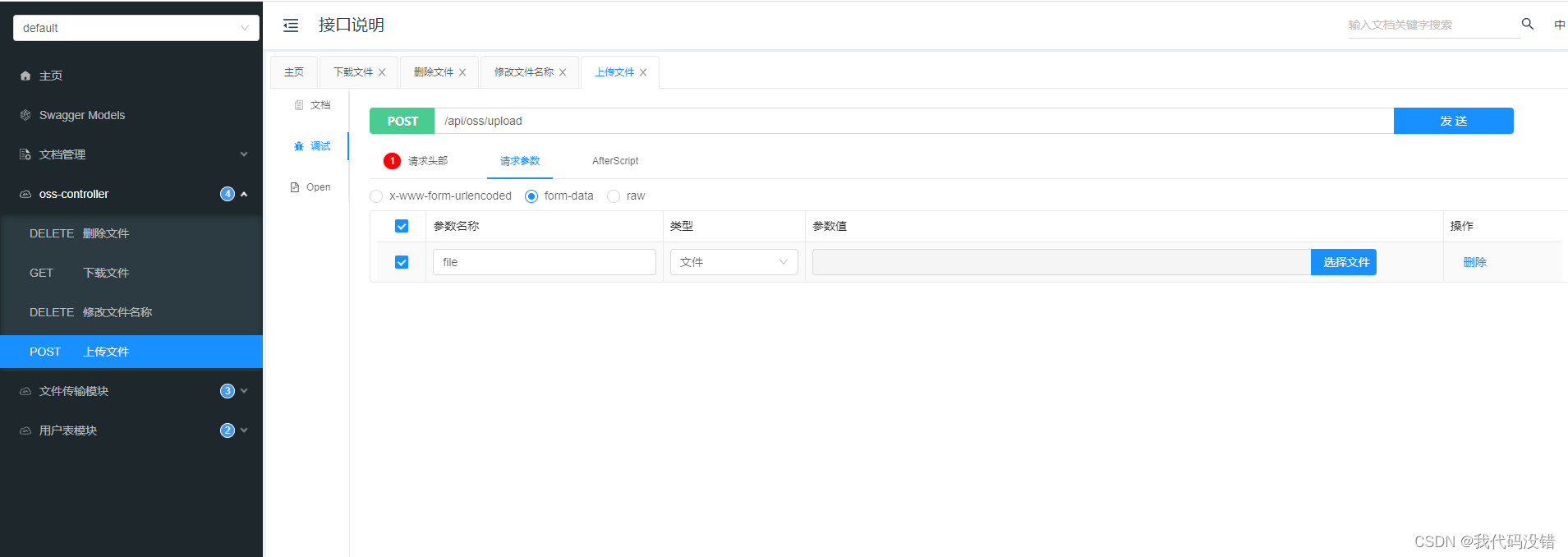Click the 参数名称 column header
Viewport: 1568px width, 557px height.
[457, 226]
